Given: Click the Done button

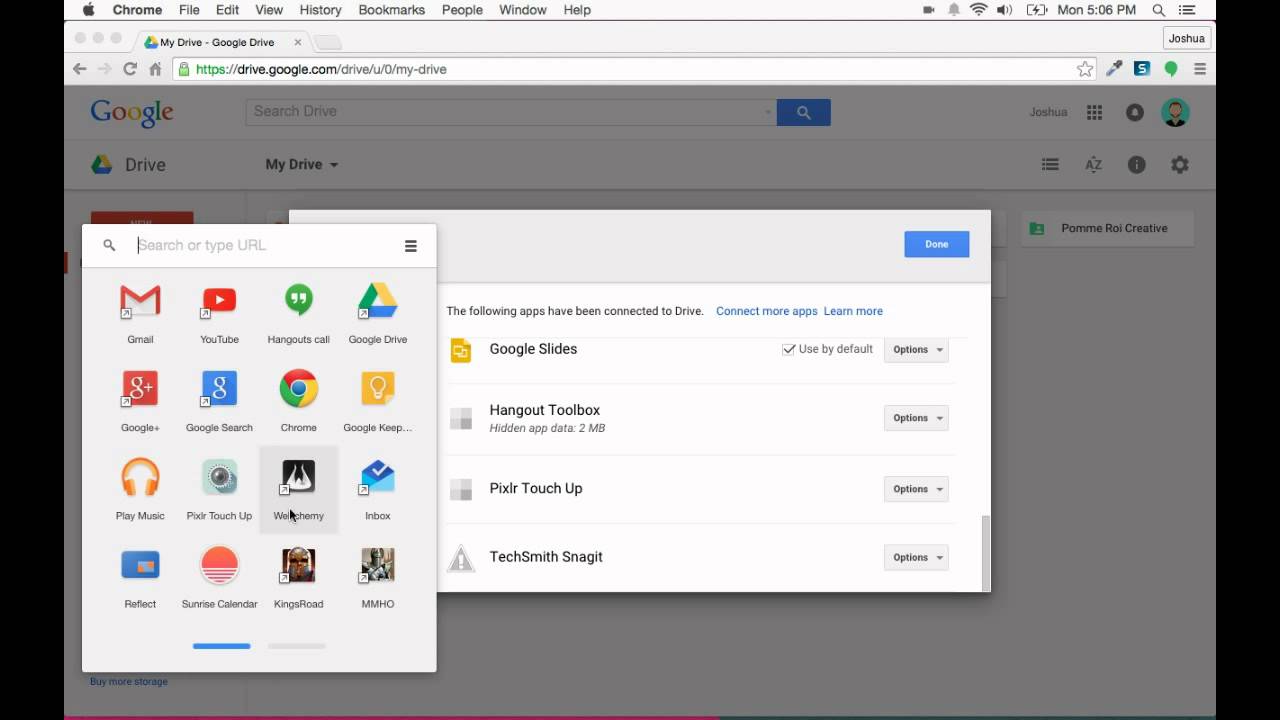Looking at the screenshot, I should click(937, 244).
